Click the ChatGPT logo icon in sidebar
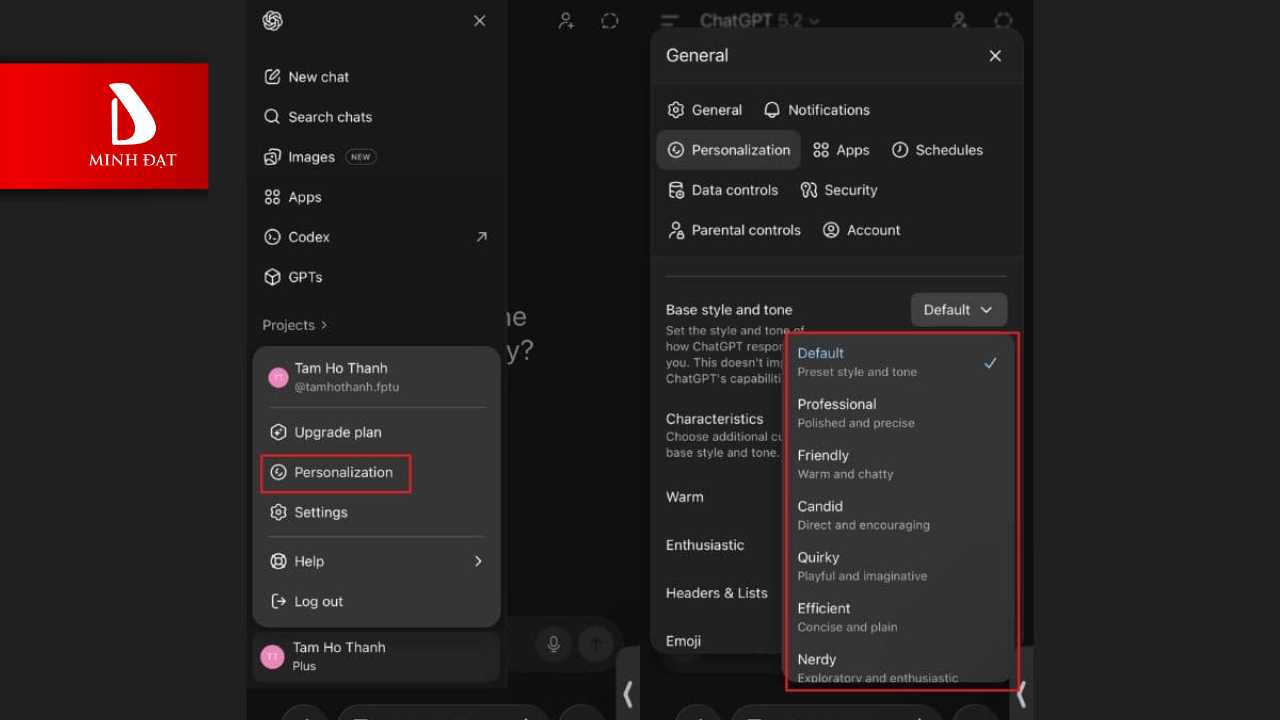Viewport: 1280px width, 720px height. 272,21
